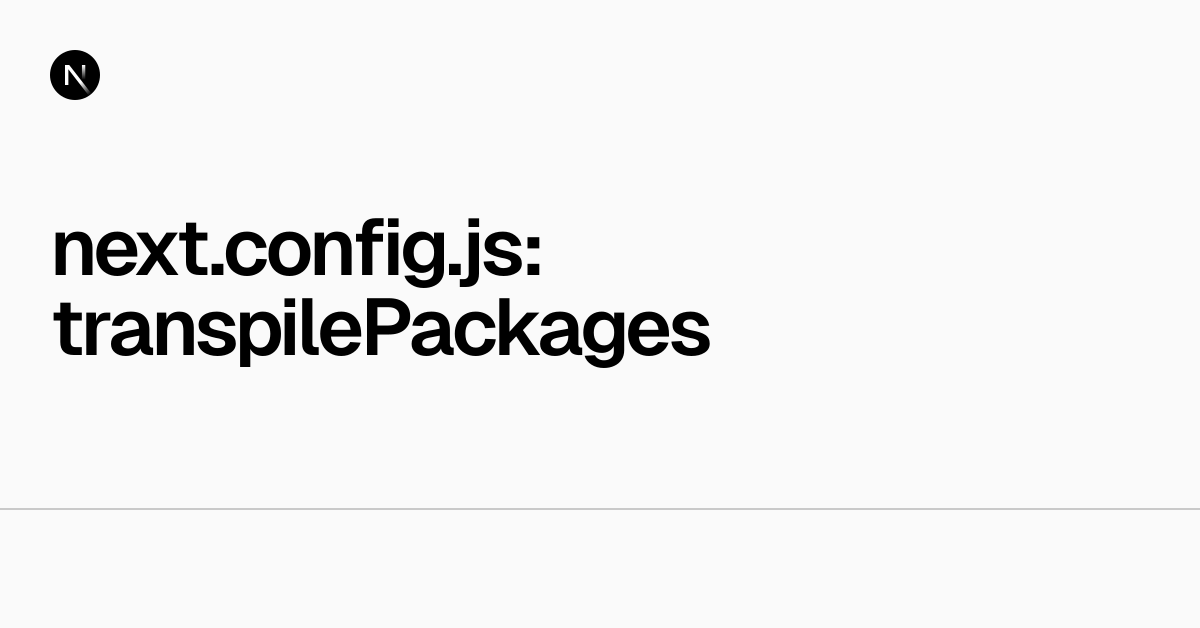The width and height of the screenshot is (1200, 628).
Task: Select the "transpilePackages" heading text
Action: tap(381, 329)
